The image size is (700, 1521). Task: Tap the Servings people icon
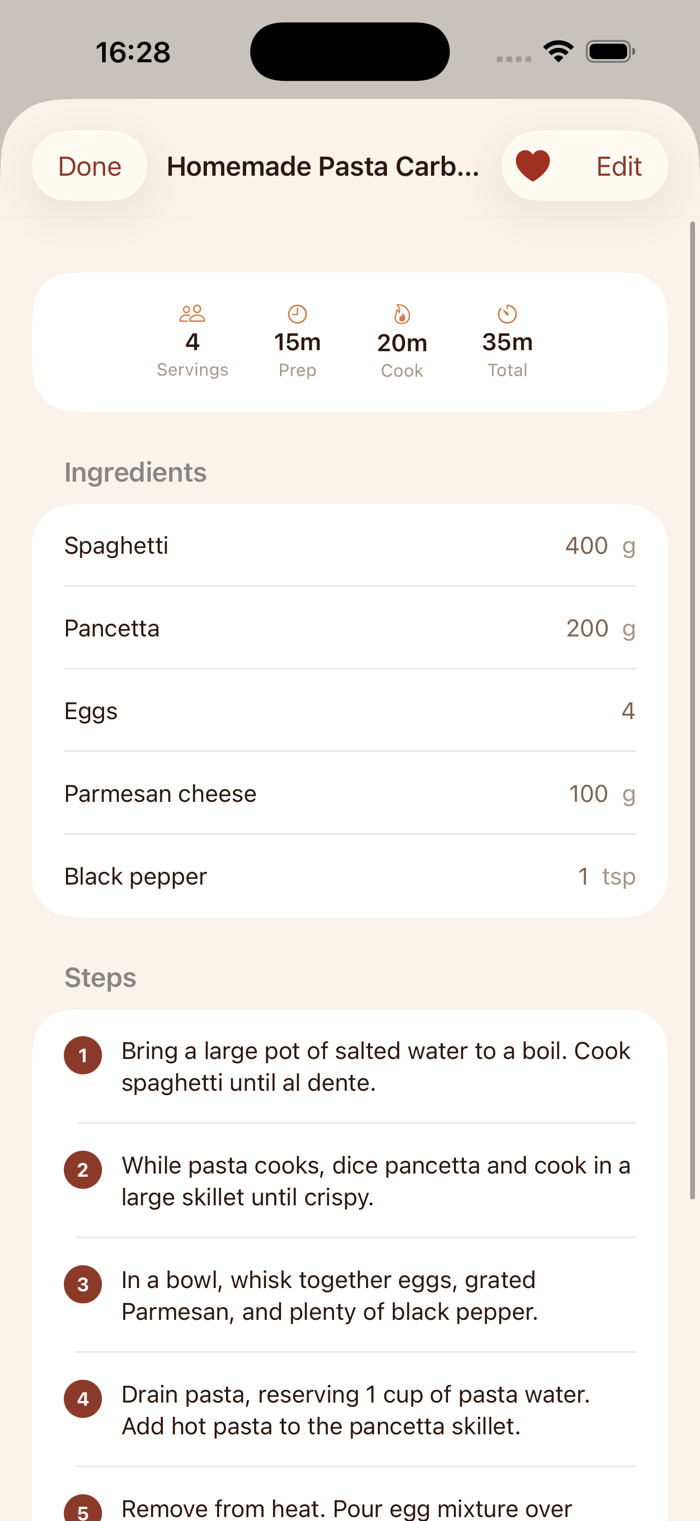(x=192, y=314)
